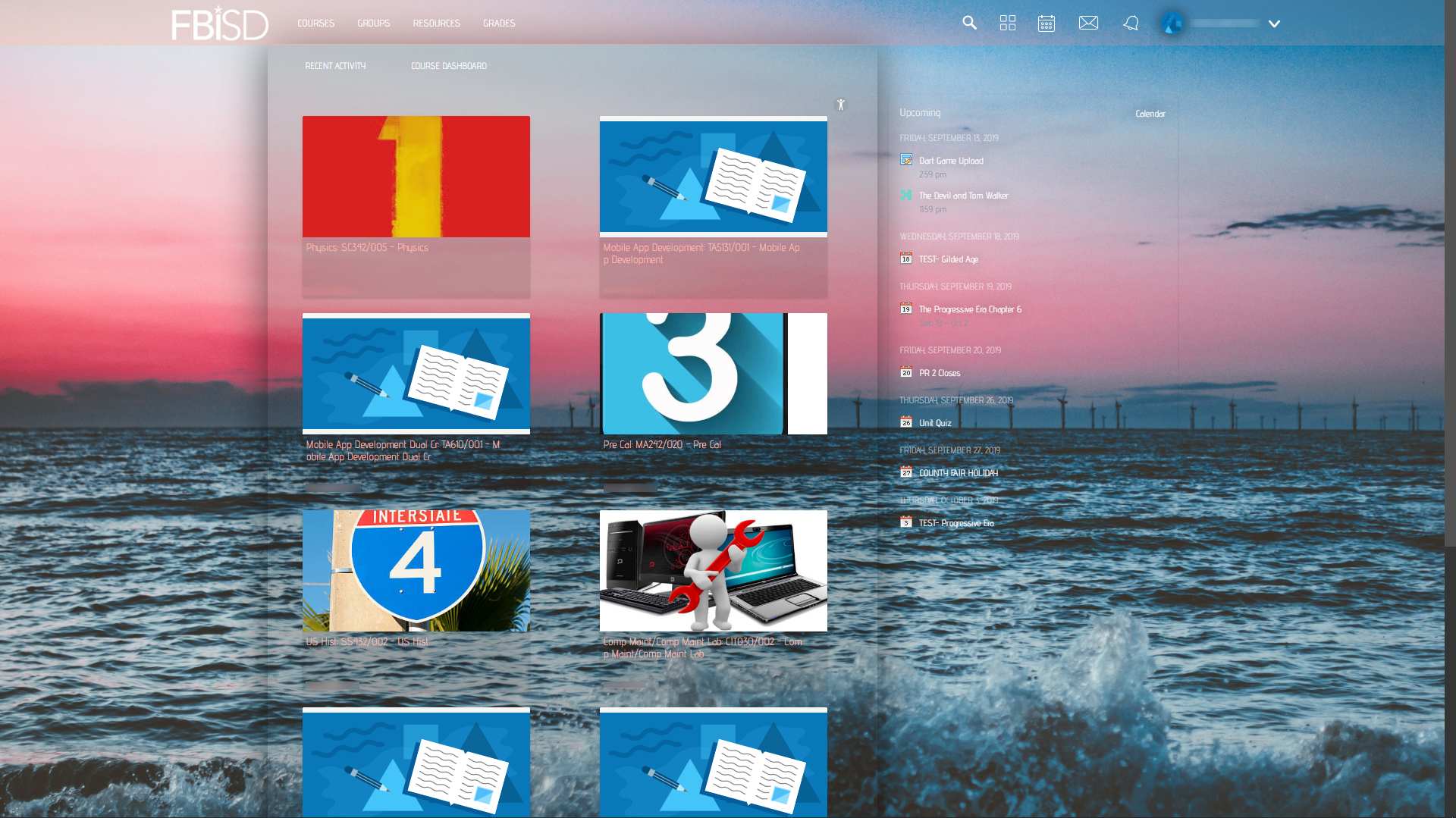Open Mobile App Development Dual Cr link

click(x=403, y=451)
